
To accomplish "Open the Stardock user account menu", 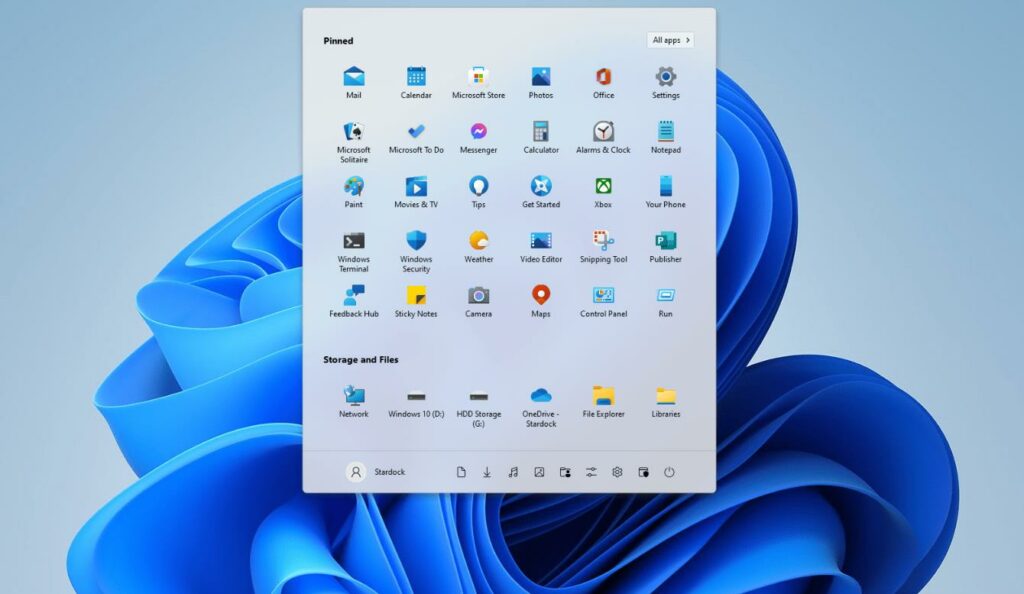I will 376,472.
